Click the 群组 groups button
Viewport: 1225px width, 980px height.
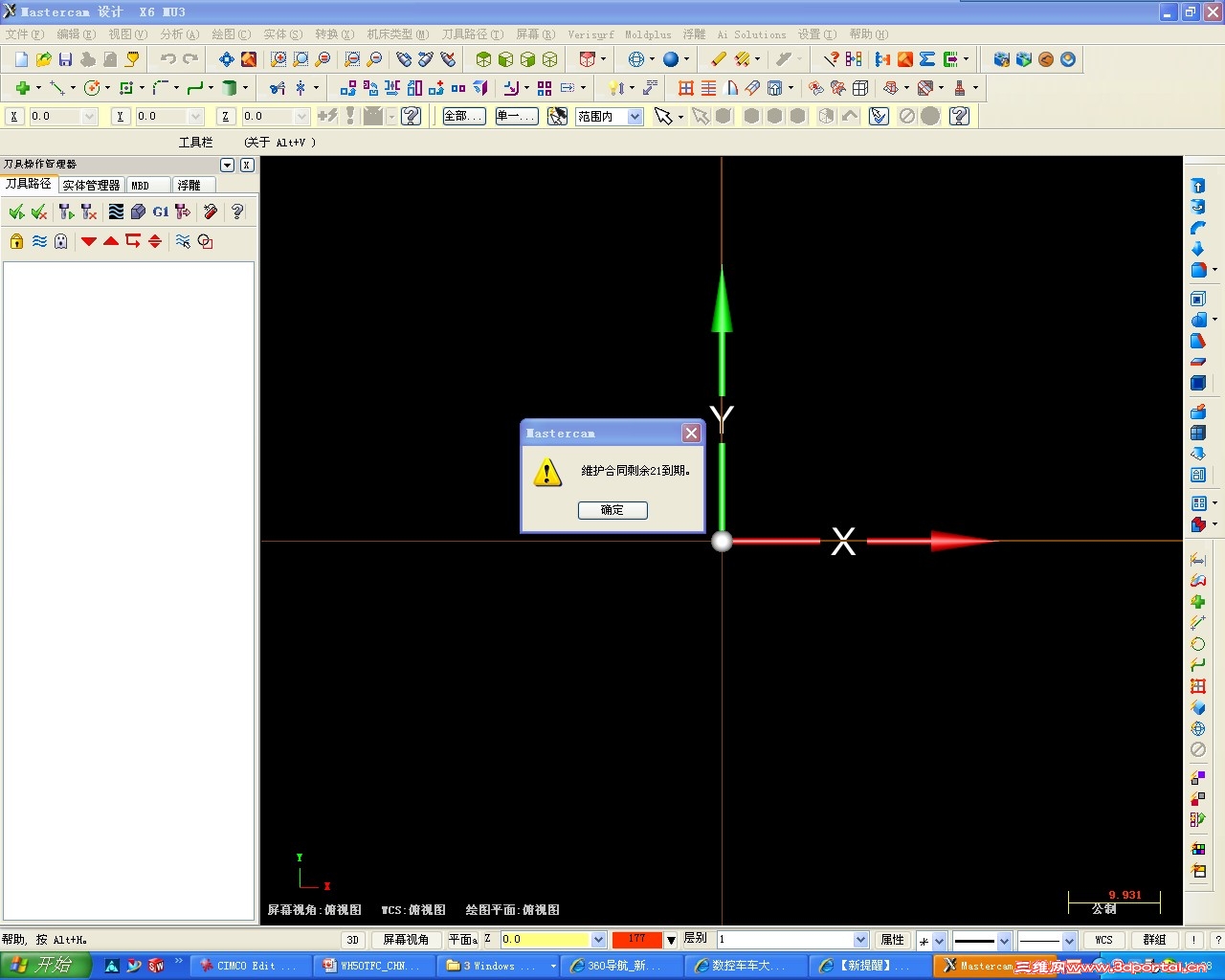[1155, 940]
